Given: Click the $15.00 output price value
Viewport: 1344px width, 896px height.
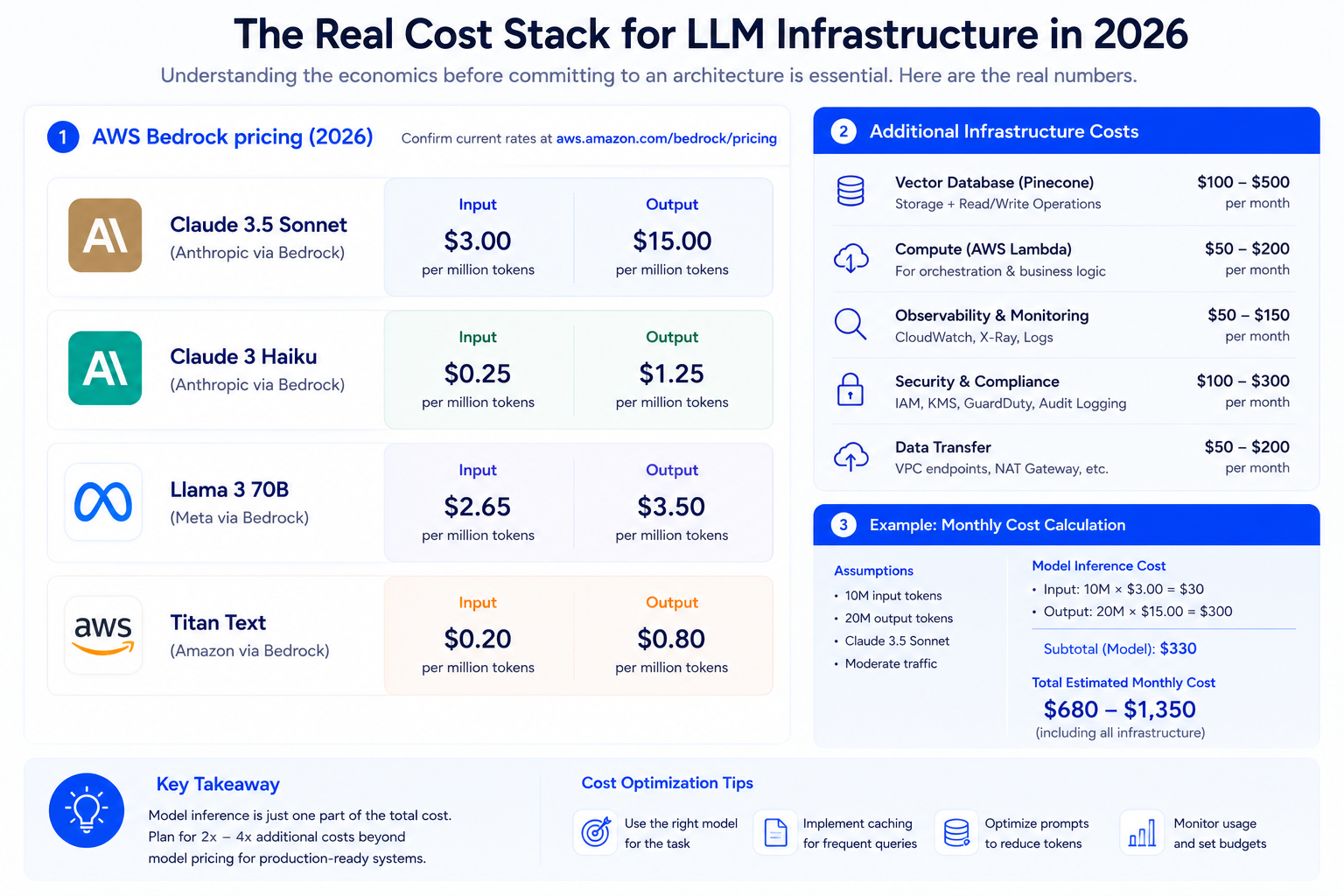Looking at the screenshot, I should (x=672, y=241).
